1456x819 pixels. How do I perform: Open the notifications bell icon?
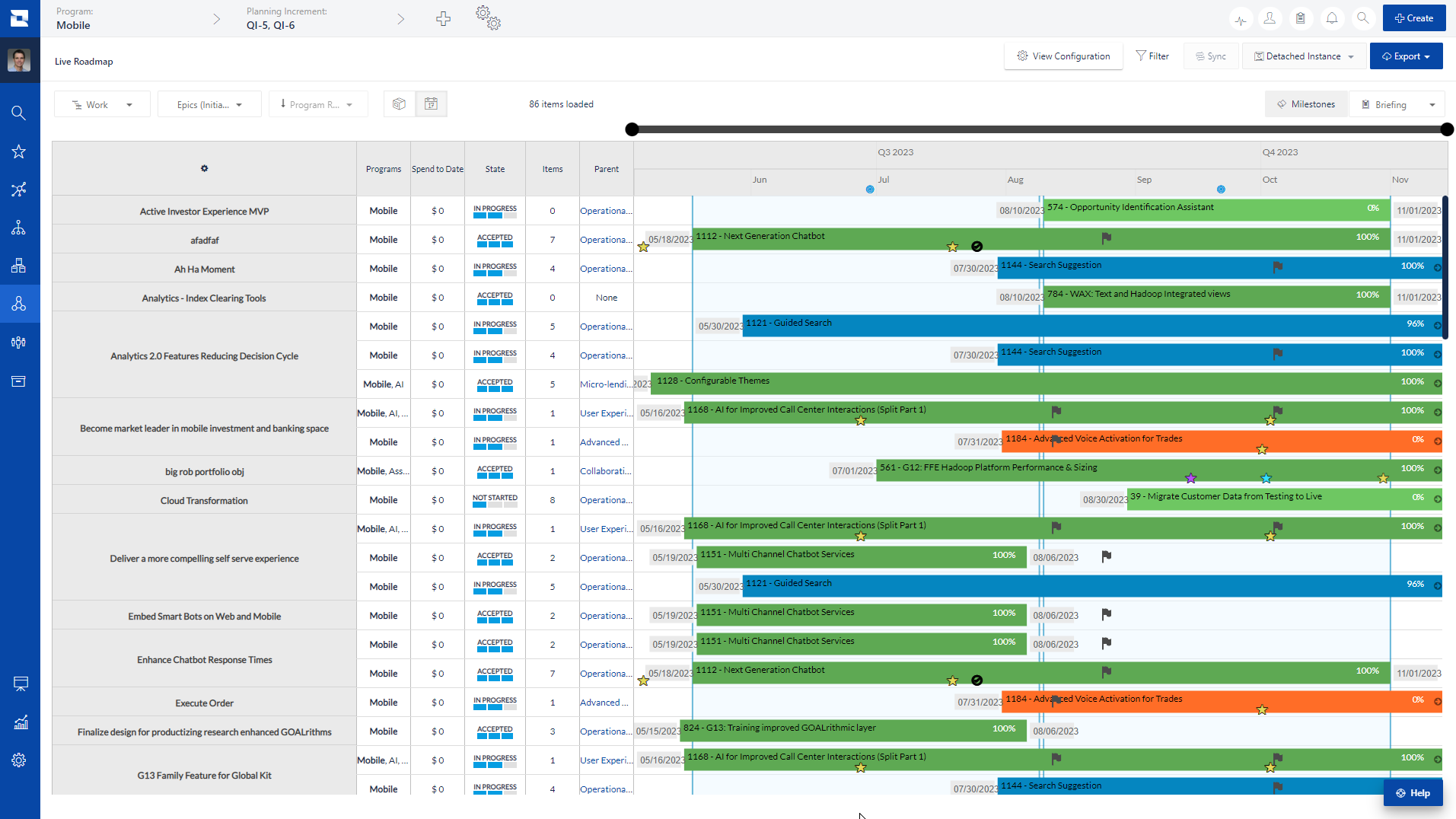tap(1331, 18)
